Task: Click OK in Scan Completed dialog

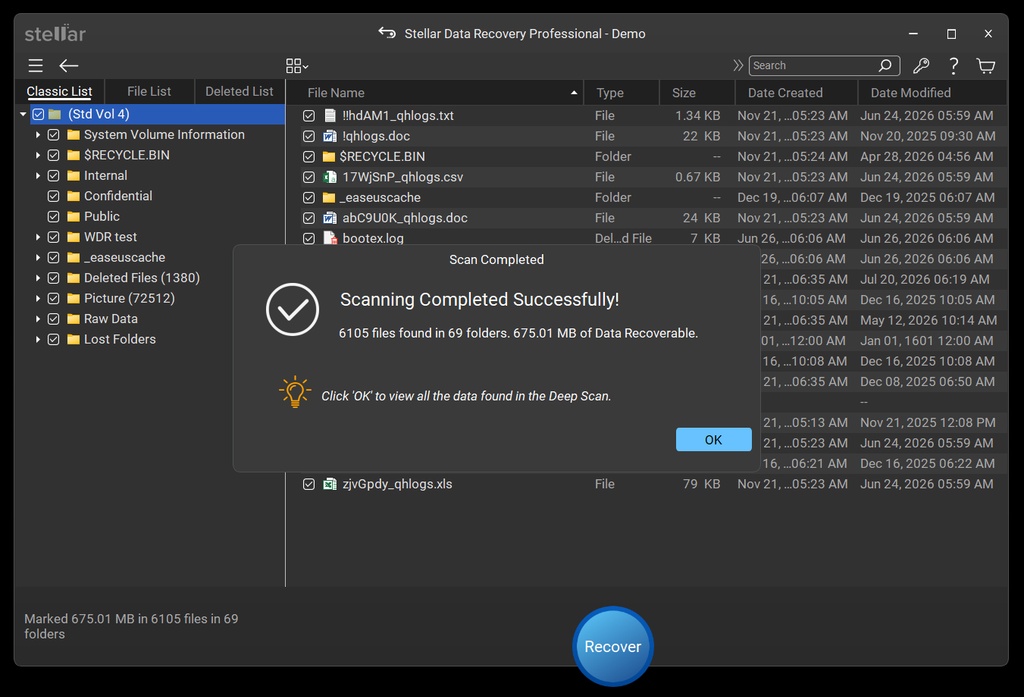Action: tap(713, 440)
